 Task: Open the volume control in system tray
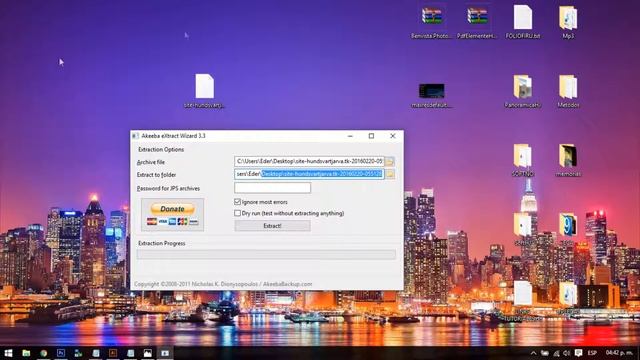[567, 353]
